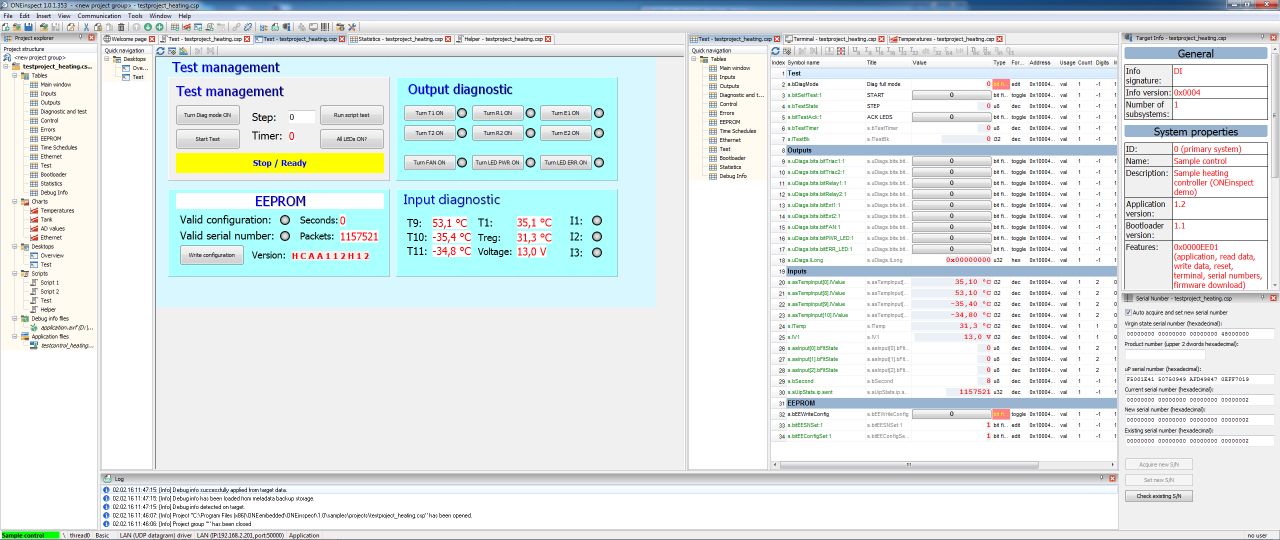Viewport: 1280px width, 540px height.
Task: Collapse the Debug info files node
Action: pos(16,318)
